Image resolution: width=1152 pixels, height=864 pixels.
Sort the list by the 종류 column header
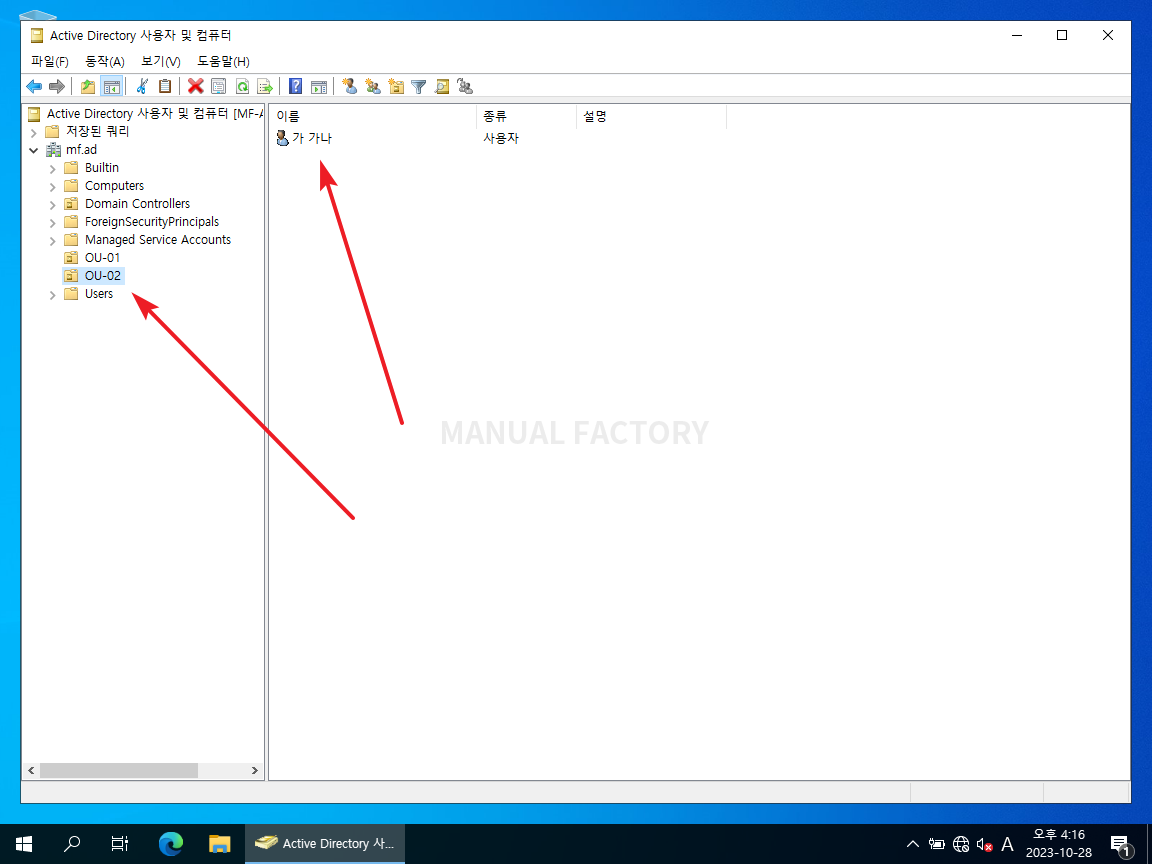coord(527,117)
